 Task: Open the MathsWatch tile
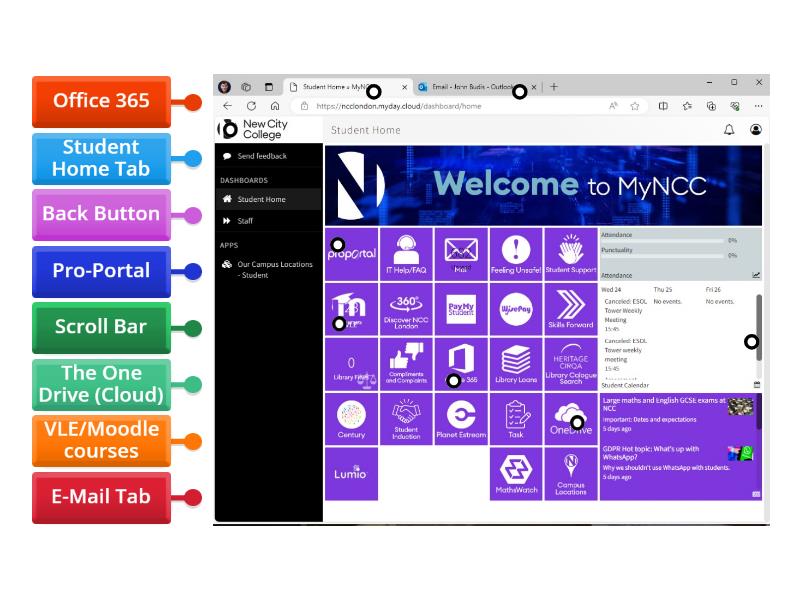515,472
